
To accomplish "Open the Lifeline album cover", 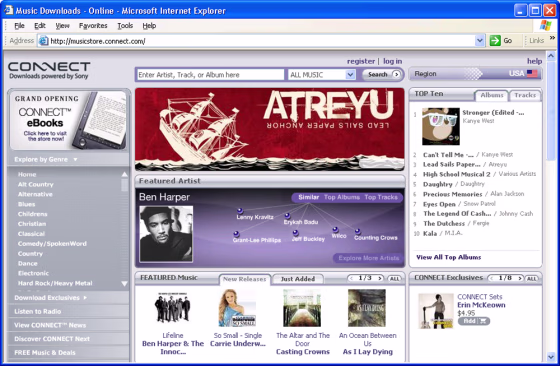I will 172,308.
